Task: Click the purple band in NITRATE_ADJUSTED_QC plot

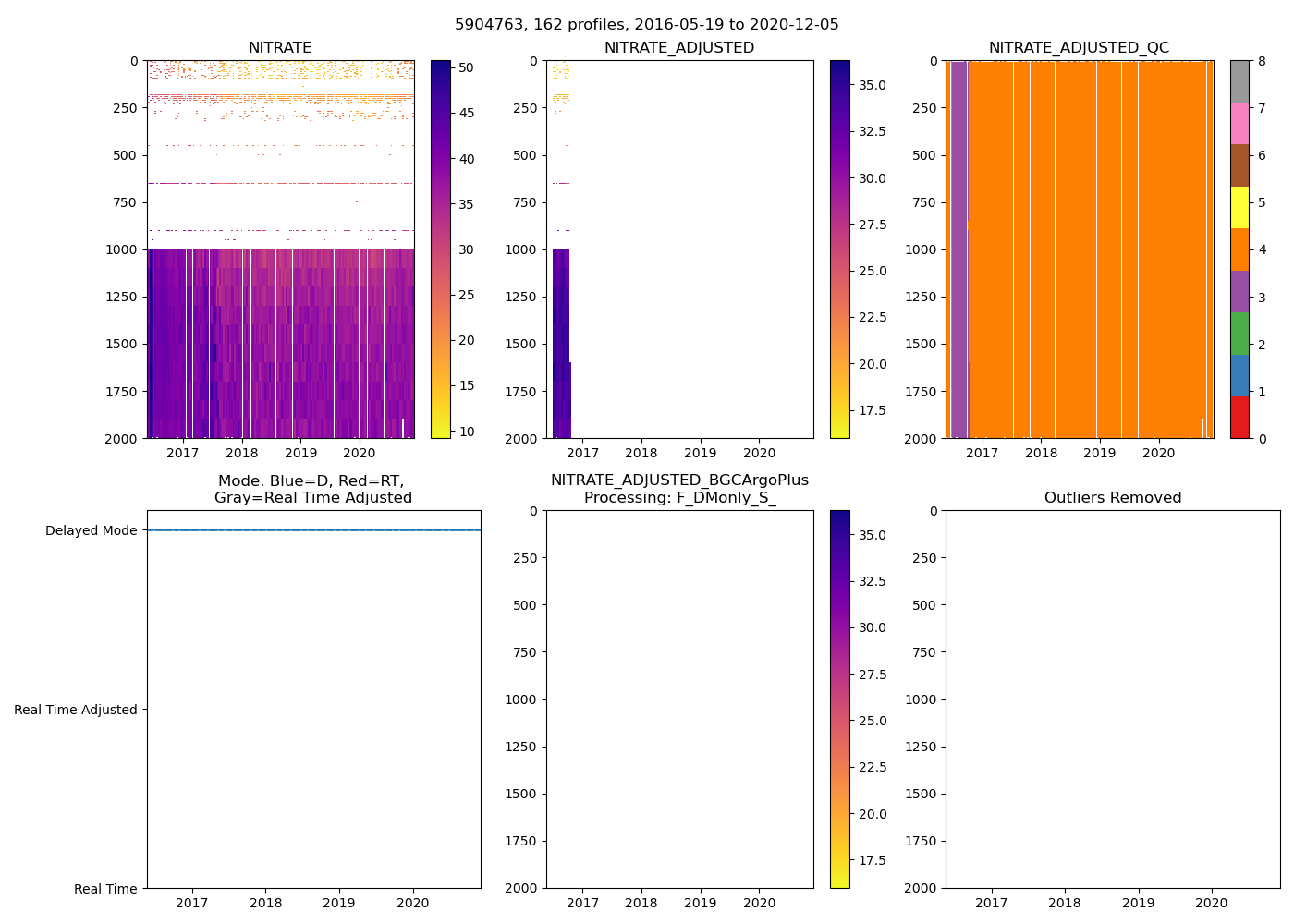Action: (958, 249)
